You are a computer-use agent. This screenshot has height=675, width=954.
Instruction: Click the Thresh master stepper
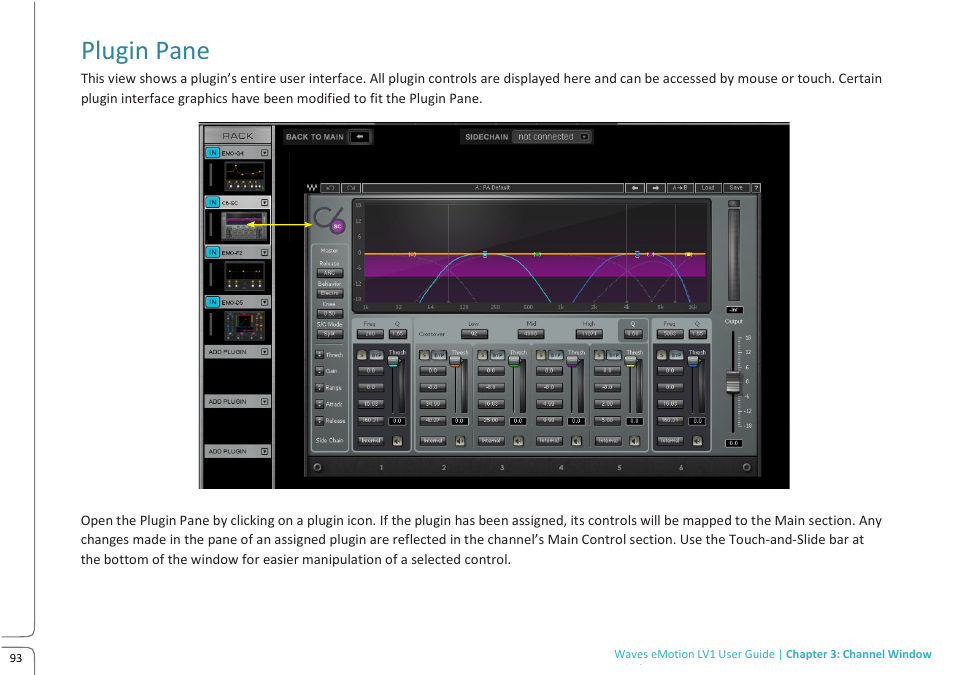point(319,354)
